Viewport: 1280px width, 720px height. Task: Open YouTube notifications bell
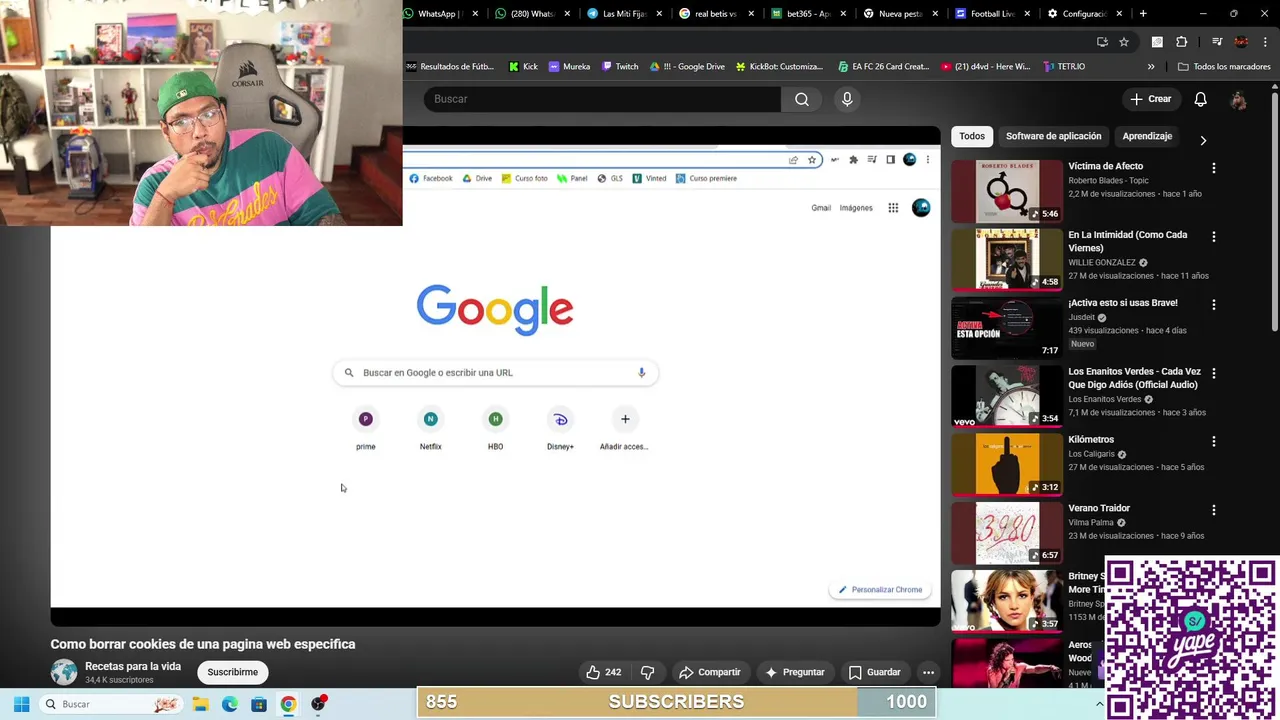(x=1200, y=99)
